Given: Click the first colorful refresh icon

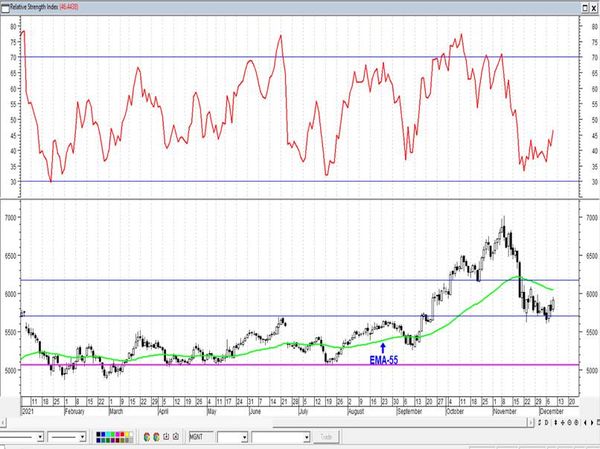Looking at the screenshot, I should click(x=147, y=437).
